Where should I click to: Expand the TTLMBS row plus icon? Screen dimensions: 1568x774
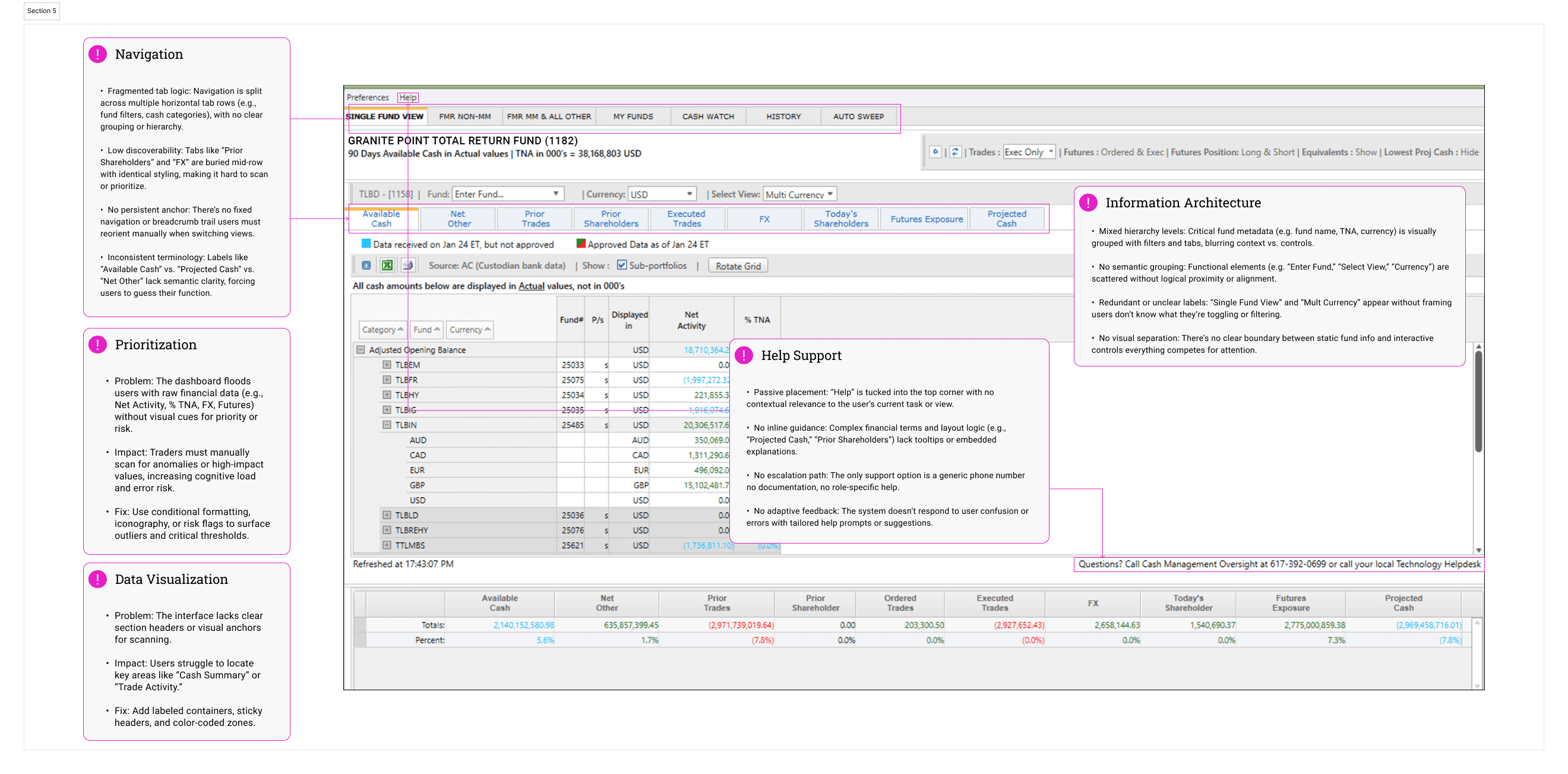387,545
